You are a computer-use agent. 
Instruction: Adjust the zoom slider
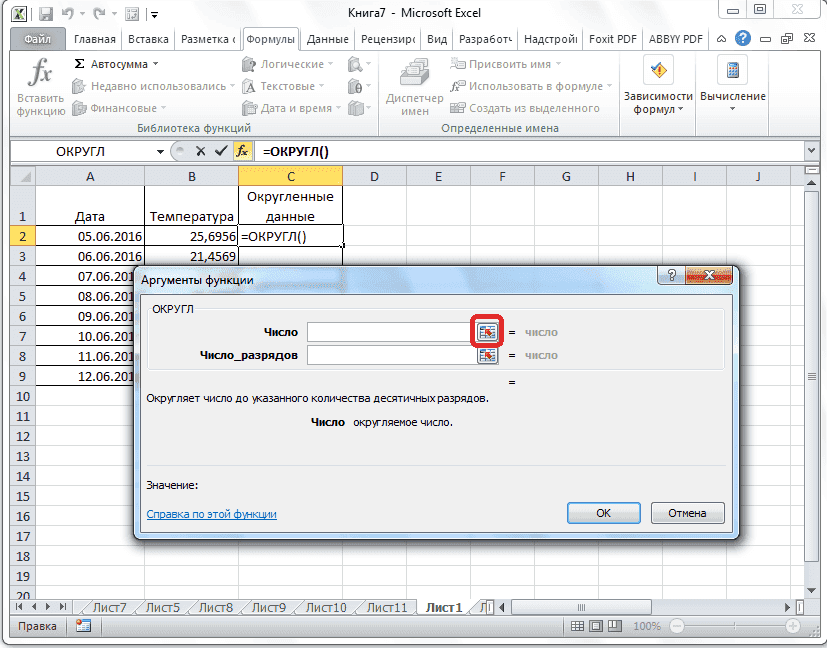(x=735, y=626)
